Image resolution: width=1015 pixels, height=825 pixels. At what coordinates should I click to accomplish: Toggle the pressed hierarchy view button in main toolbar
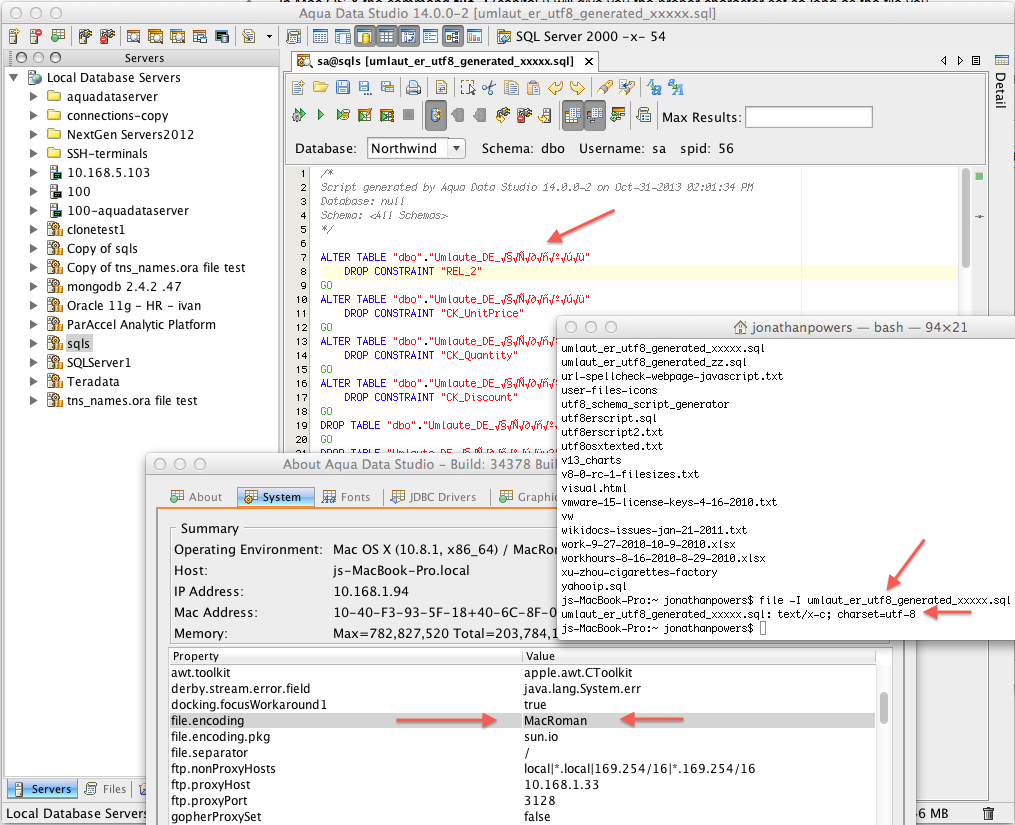coord(452,36)
